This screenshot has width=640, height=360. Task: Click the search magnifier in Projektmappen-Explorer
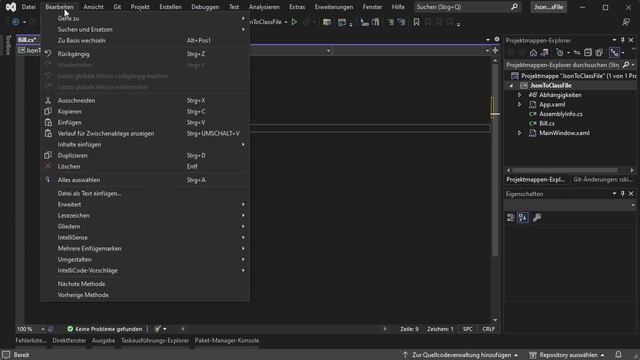pos(626,65)
